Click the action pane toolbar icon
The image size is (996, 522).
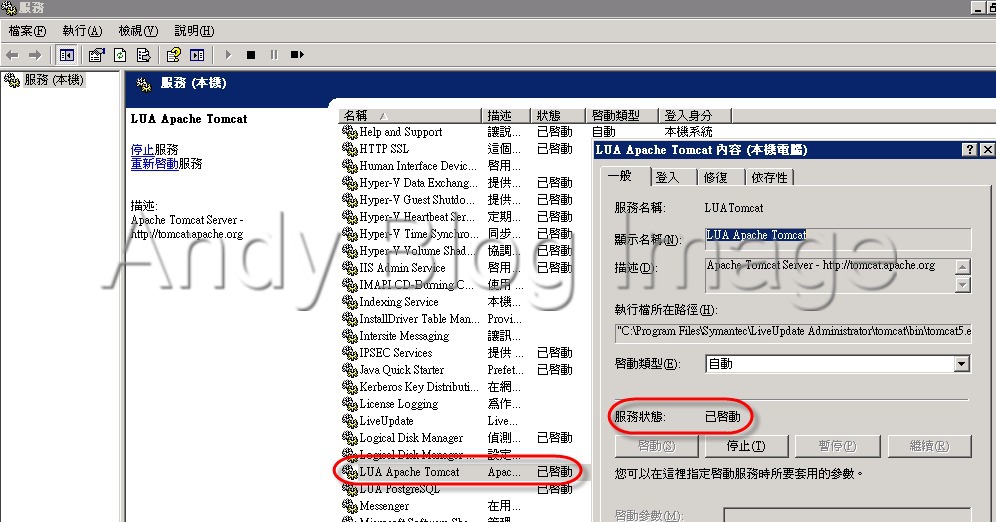(197, 55)
